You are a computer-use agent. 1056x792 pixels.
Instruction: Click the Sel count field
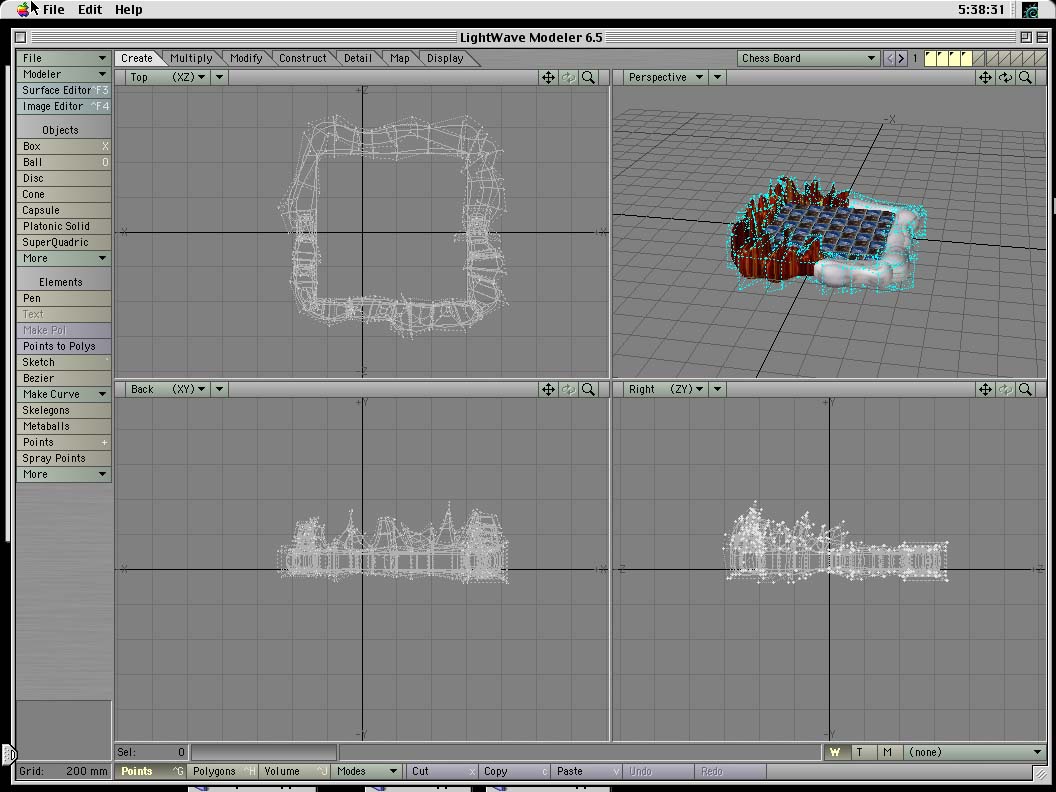(151, 752)
